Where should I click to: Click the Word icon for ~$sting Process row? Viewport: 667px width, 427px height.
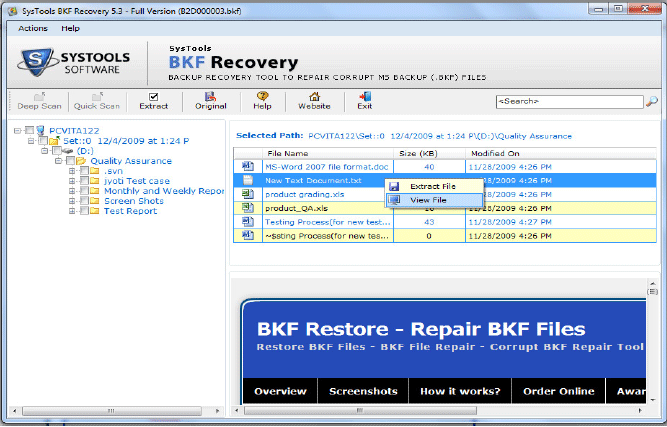click(x=248, y=235)
